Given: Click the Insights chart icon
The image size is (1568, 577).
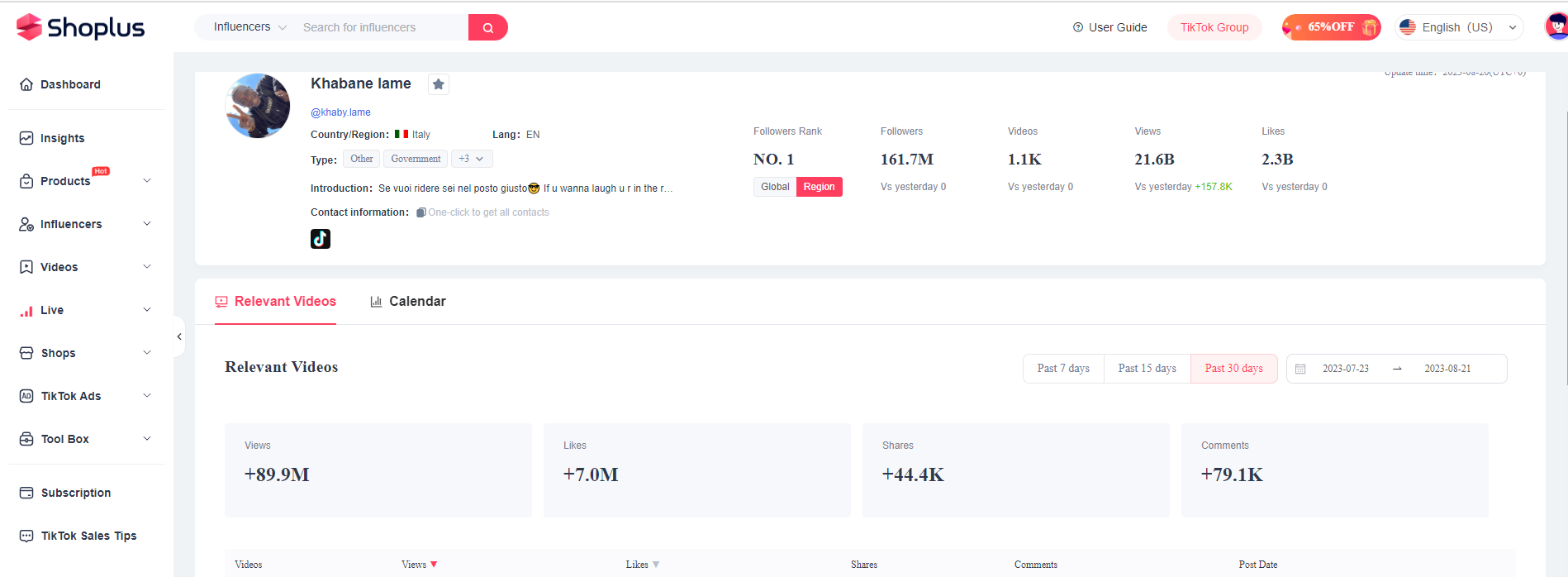Looking at the screenshot, I should pyautogui.click(x=26, y=138).
